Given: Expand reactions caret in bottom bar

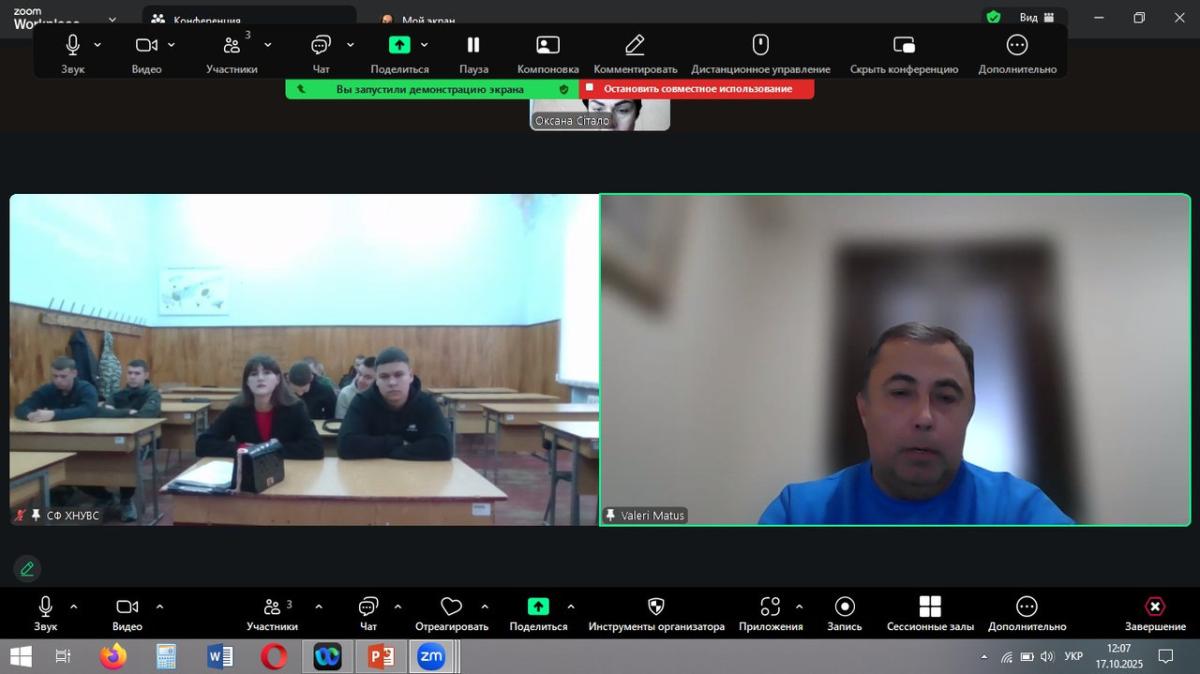Looking at the screenshot, I should click(x=484, y=606).
